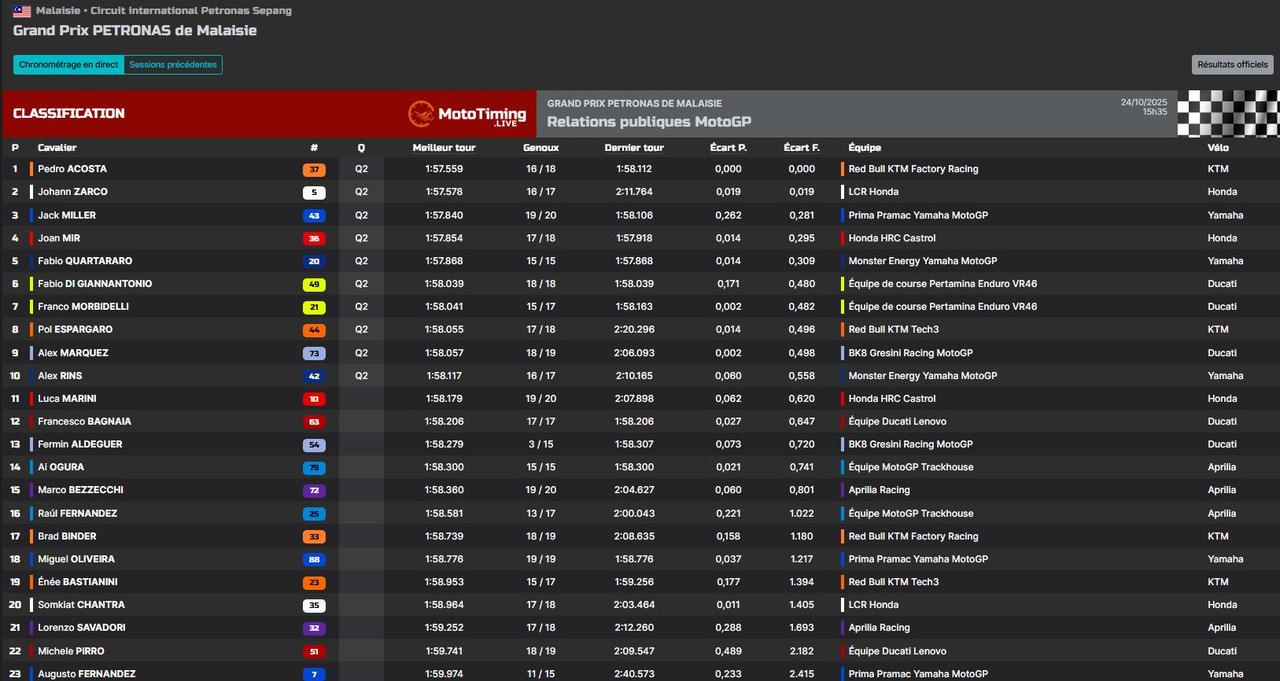1280x681 pixels.
Task: Click the Meilleur tour column header
Action: click(x=444, y=148)
